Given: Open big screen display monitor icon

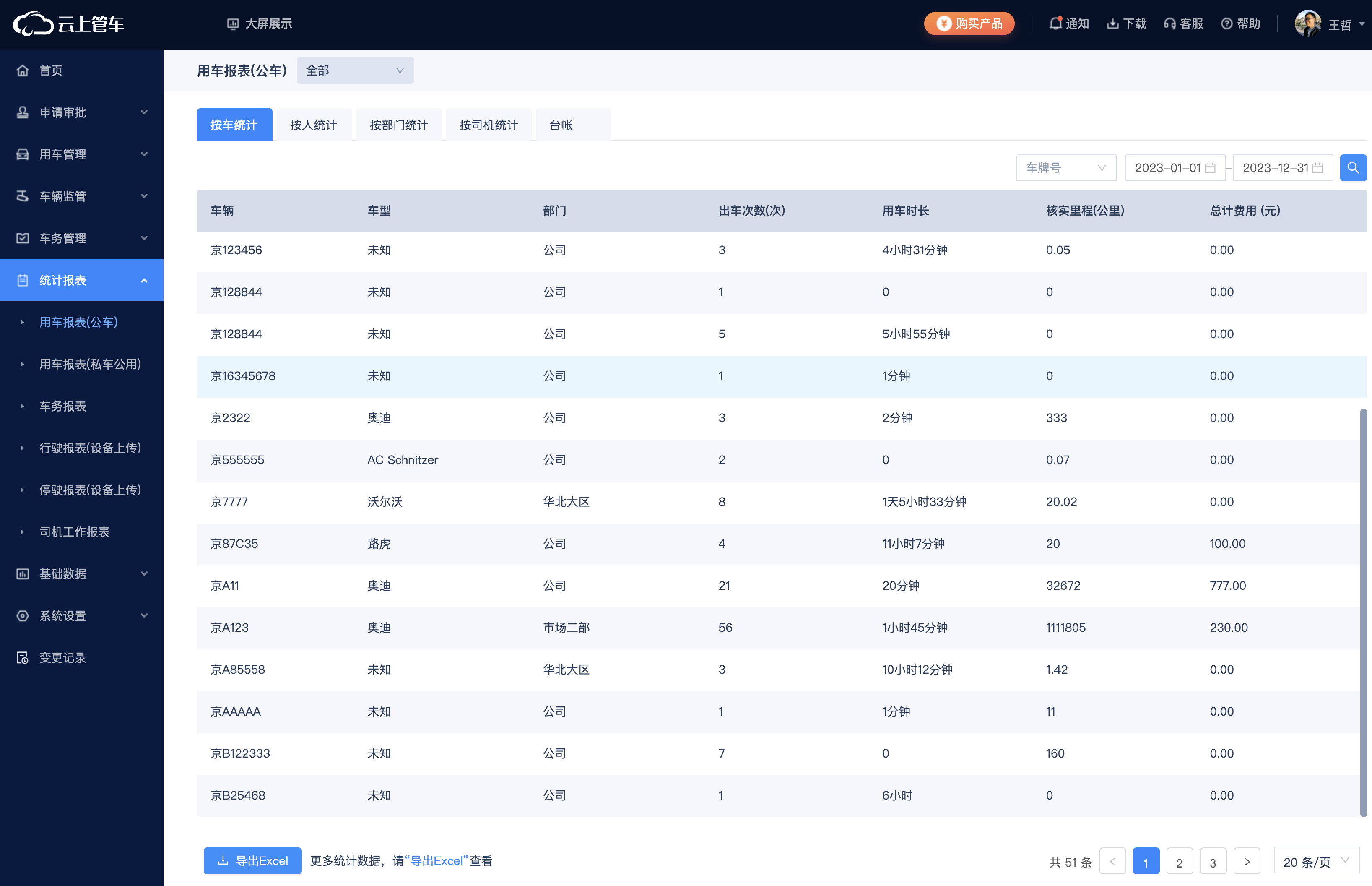Looking at the screenshot, I should tap(233, 23).
